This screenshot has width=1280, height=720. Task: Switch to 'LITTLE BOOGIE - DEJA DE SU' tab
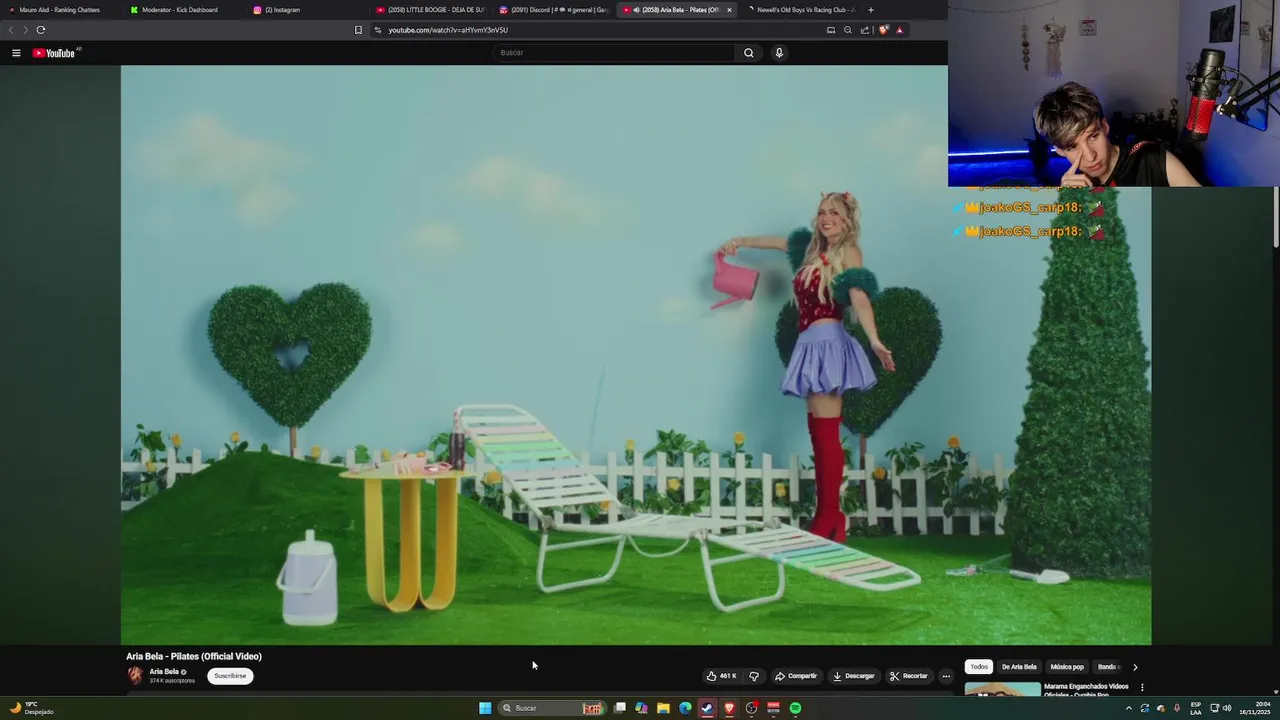[430, 10]
